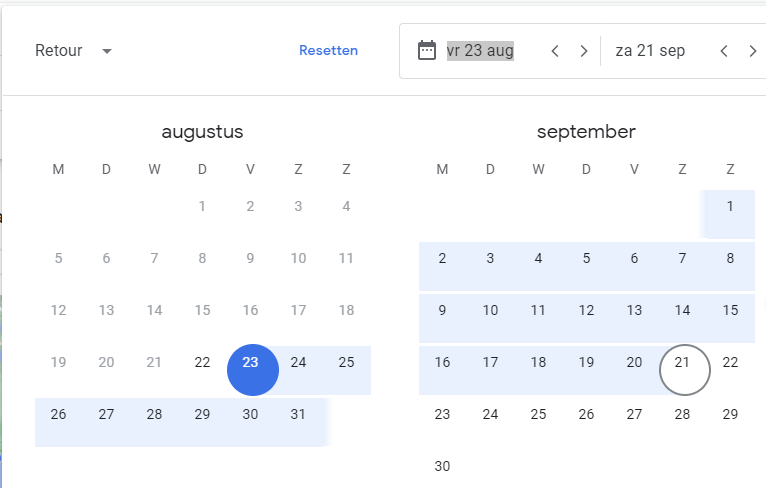The image size is (766, 488).
Task: Select the return date field za 21 sep
Action: [650, 50]
